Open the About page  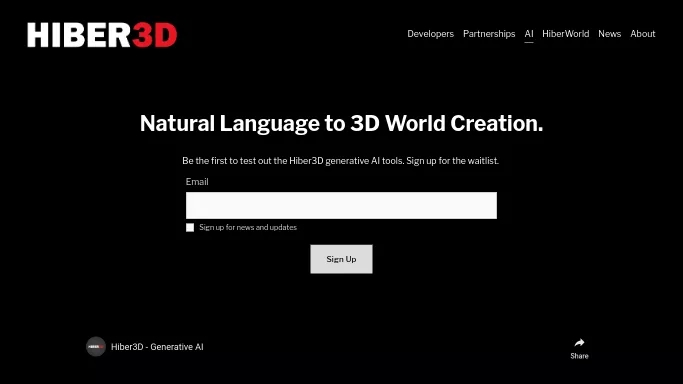pyautogui.click(x=642, y=34)
